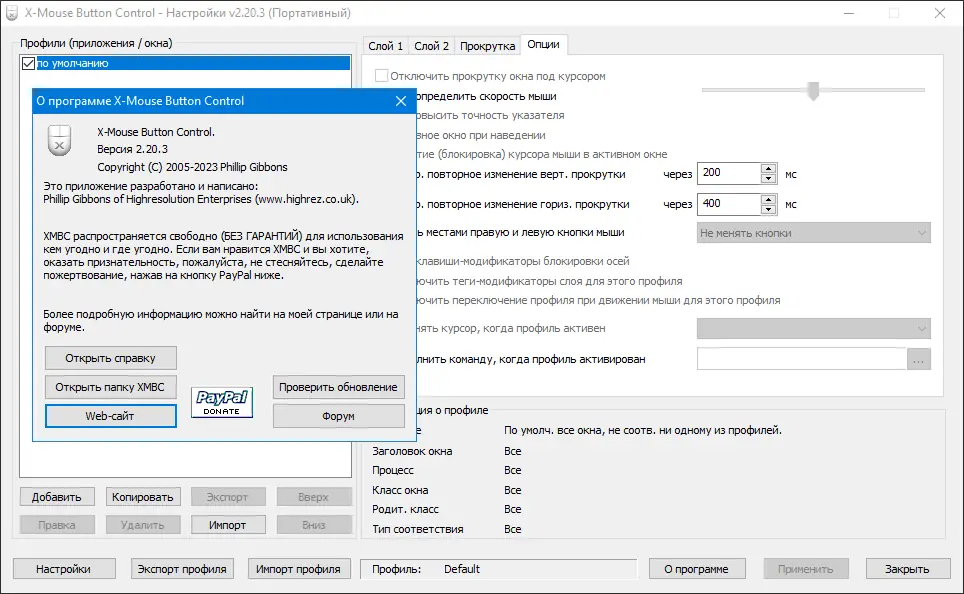Viewport: 964px width, 594px height.
Task: Click the command-on-profile-activation input field
Action: pyautogui.click(x=802, y=359)
